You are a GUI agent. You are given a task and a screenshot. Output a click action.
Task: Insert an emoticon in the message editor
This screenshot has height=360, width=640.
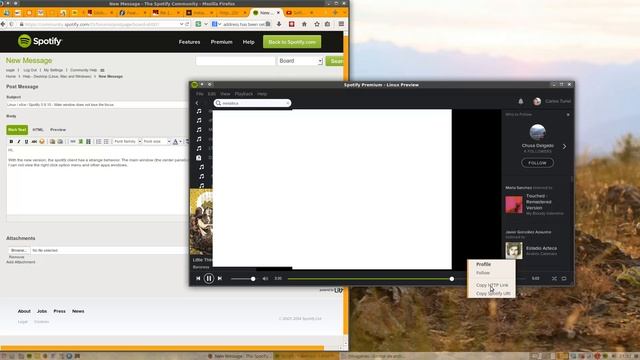click(42, 141)
